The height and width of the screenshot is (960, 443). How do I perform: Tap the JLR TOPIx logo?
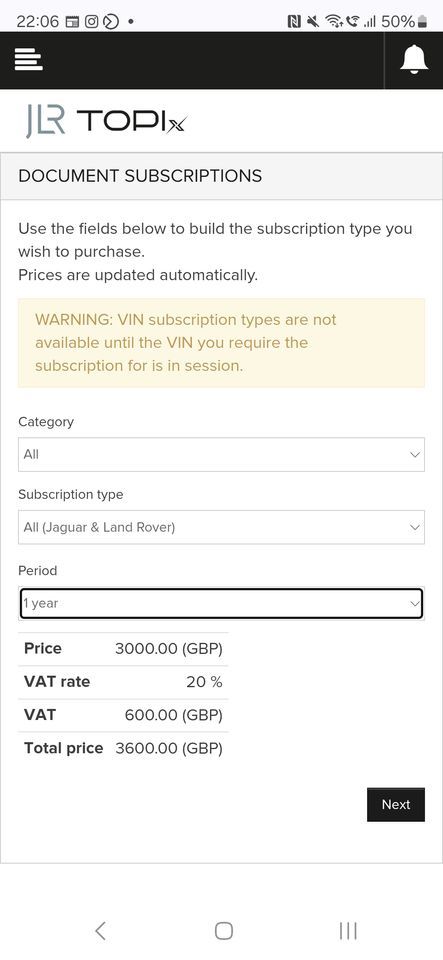(x=105, y=121)
